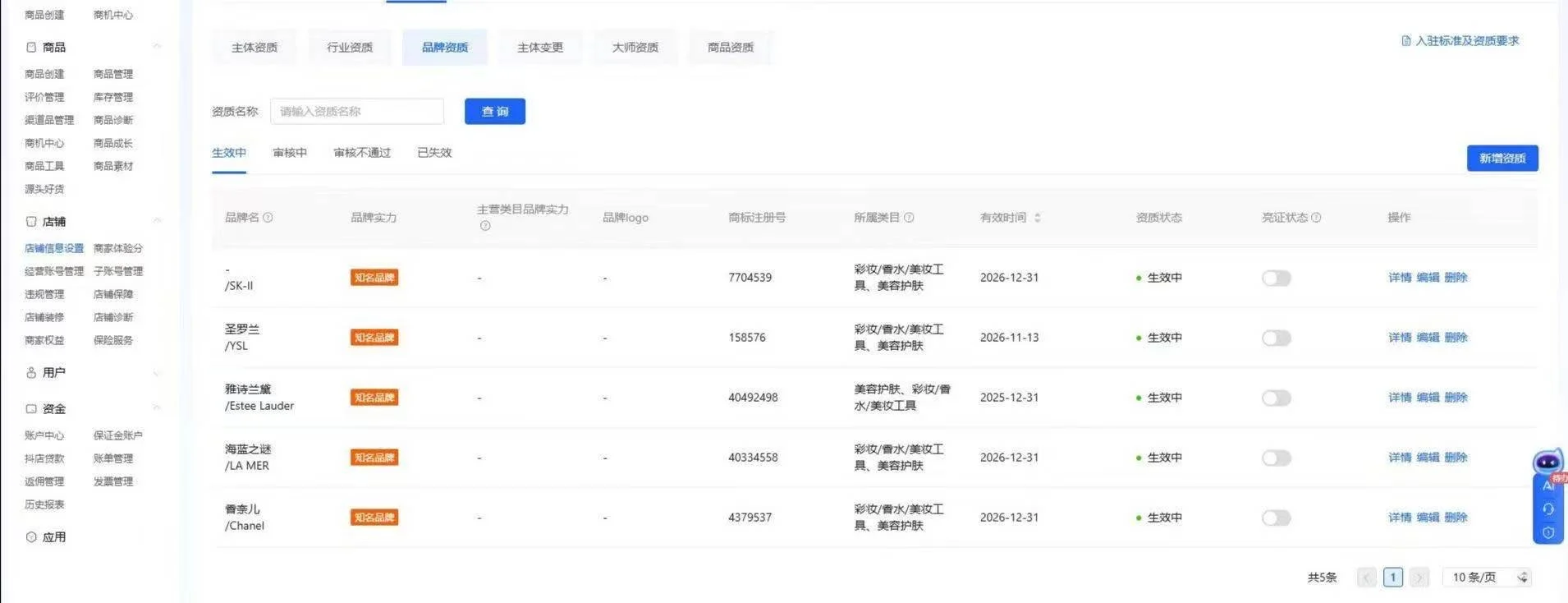The image size is (1568, 603).
Task: Open 子账号管理 in sidebar
Action: [118, 271]
